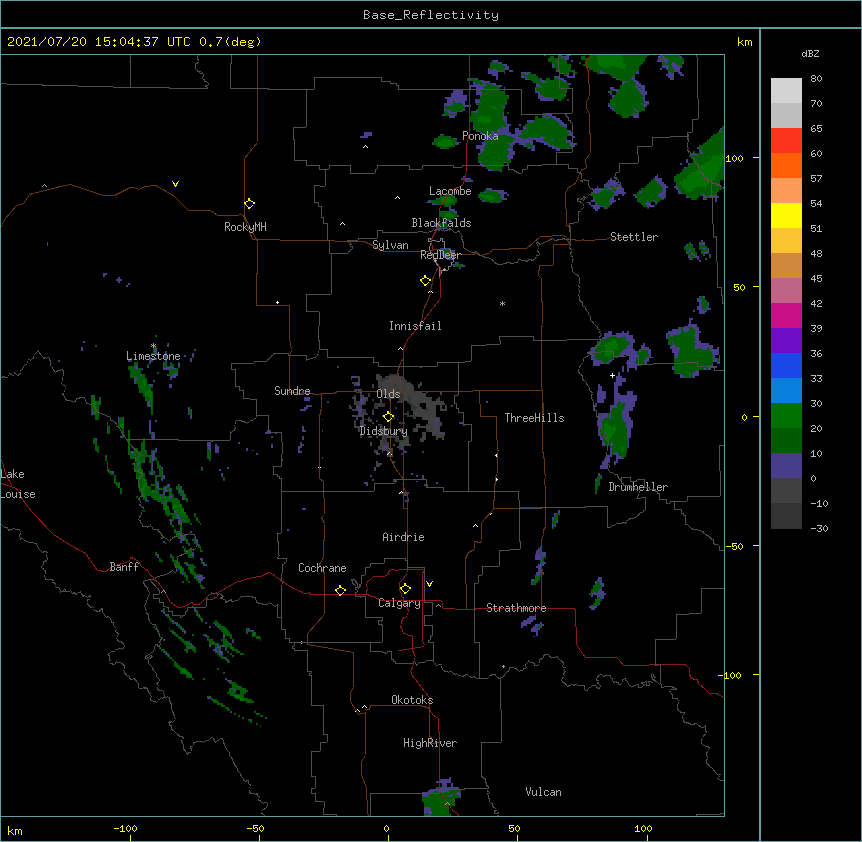
Task: Click the Sundre label
Action: 292,391
